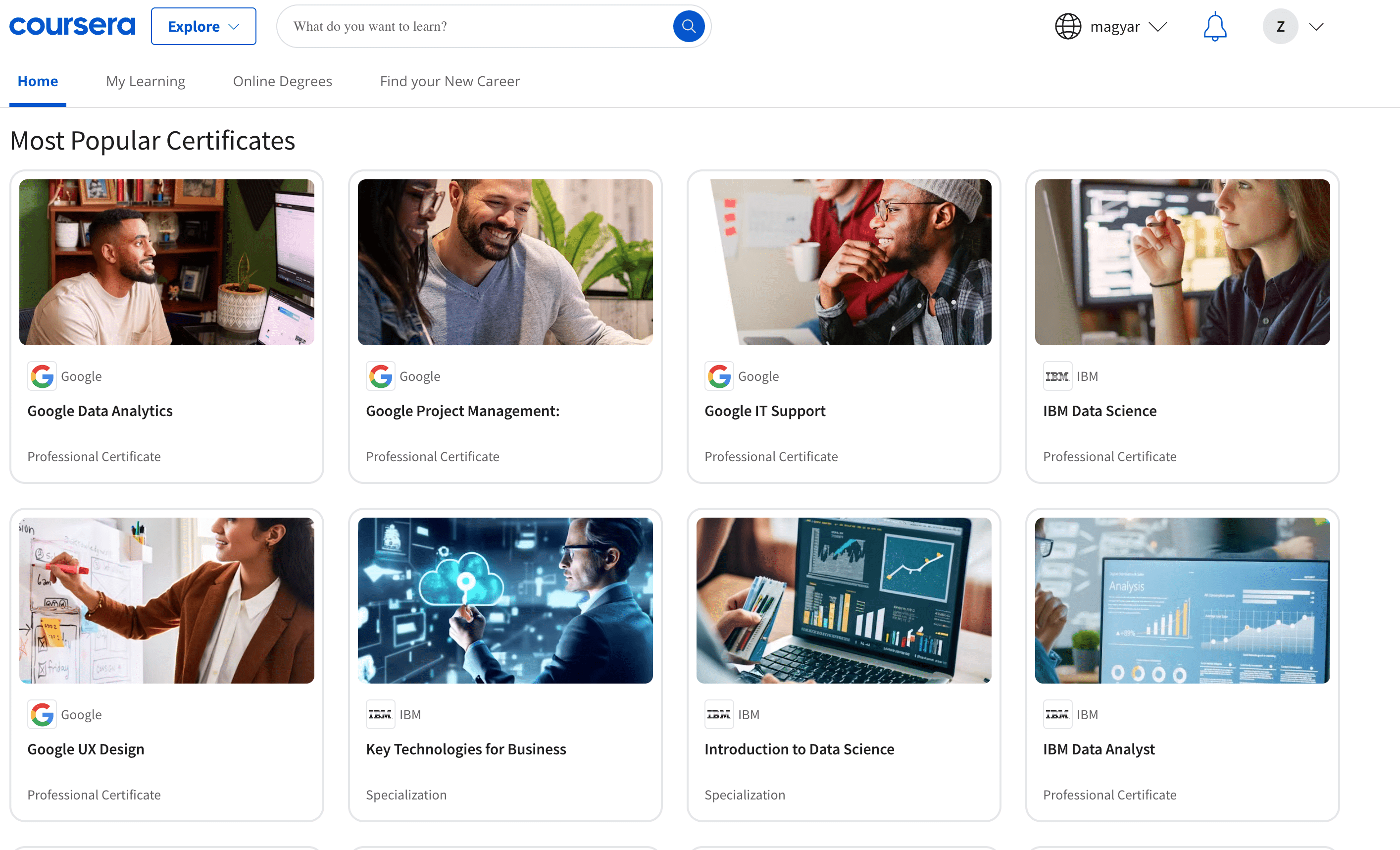Open the Online Degrees tab
This screenshot has width=1400, height=850.
coord(282,81)
